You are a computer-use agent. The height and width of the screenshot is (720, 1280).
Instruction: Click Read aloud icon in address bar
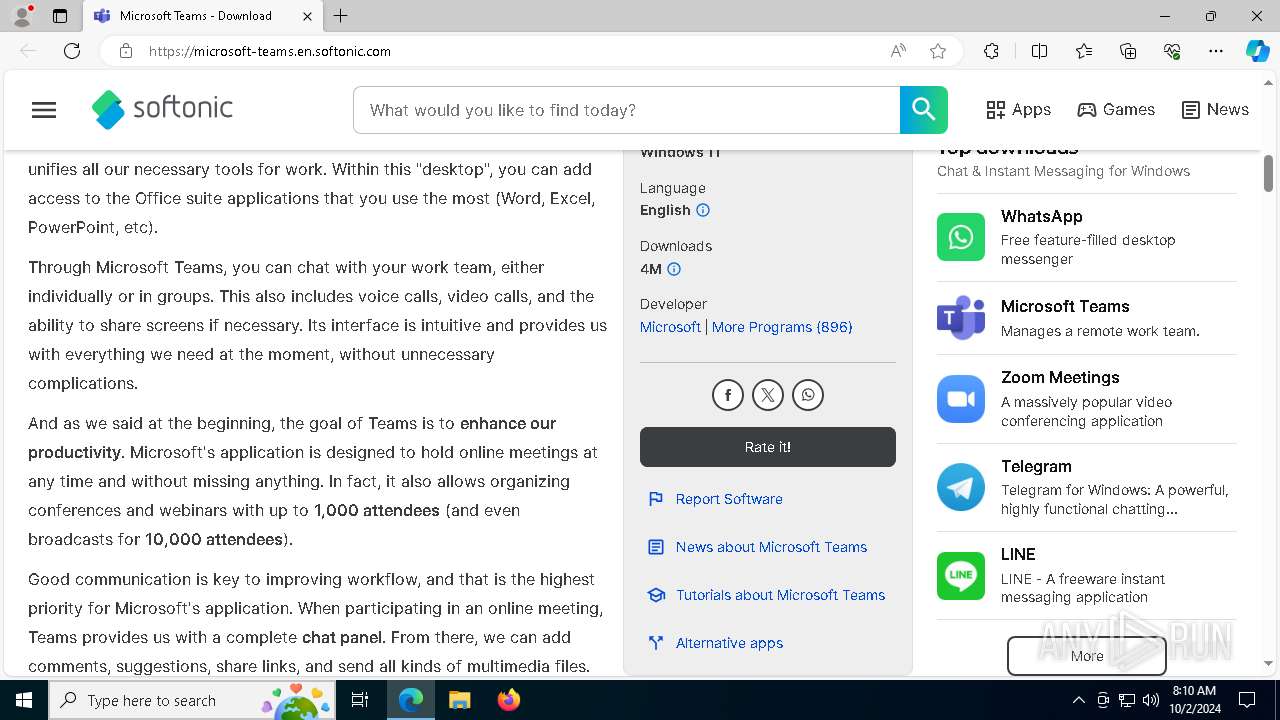click(898, 51)
